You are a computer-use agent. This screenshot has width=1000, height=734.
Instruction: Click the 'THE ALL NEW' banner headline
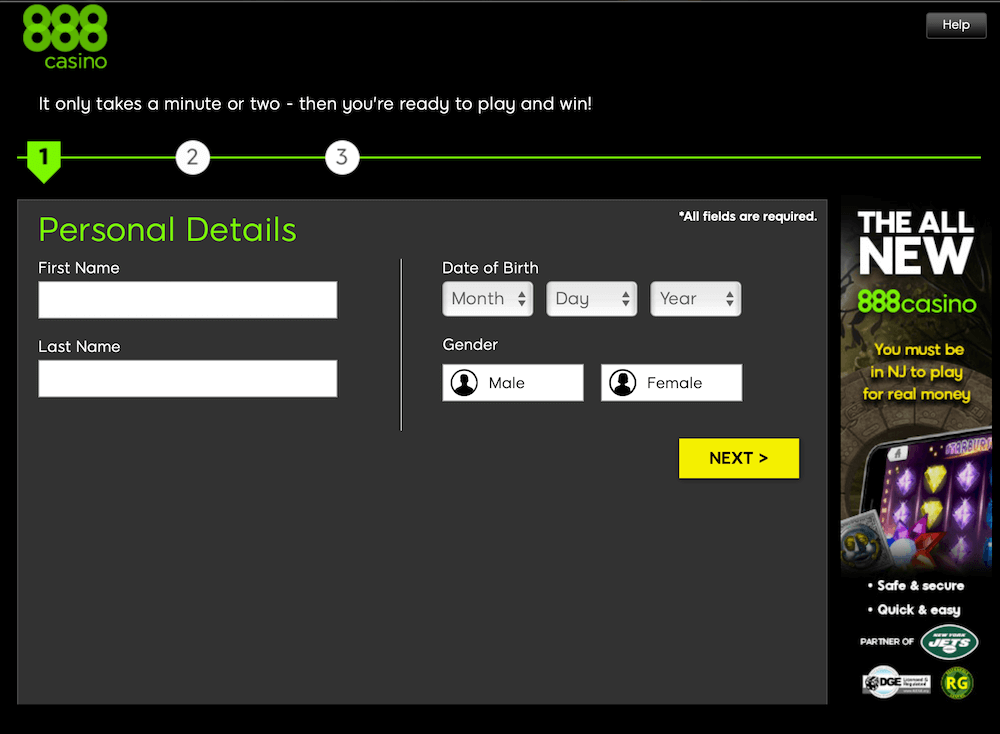916,242
